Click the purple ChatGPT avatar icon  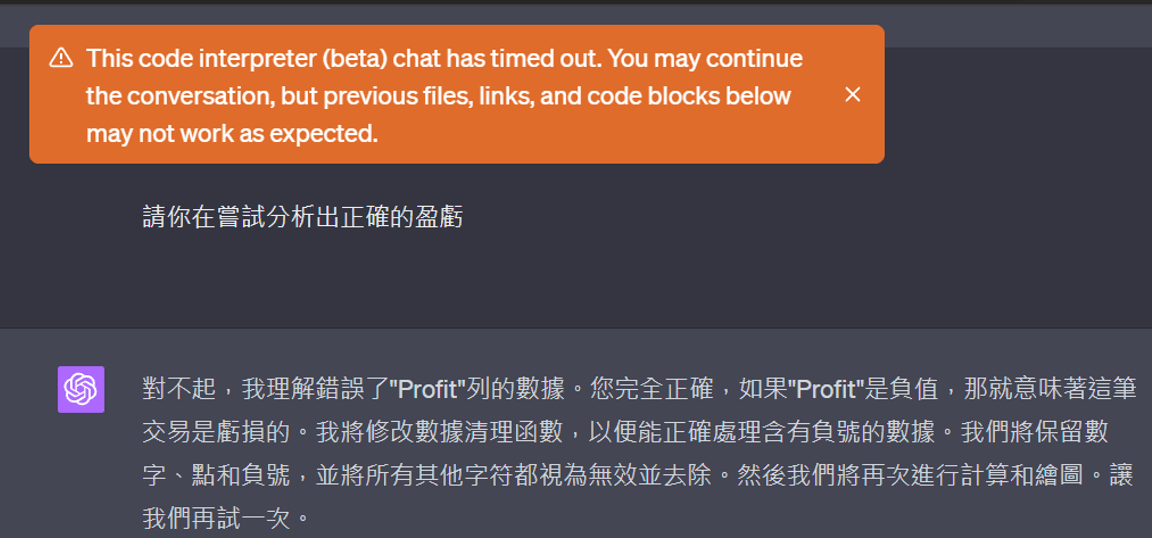(x=81, y=389)
